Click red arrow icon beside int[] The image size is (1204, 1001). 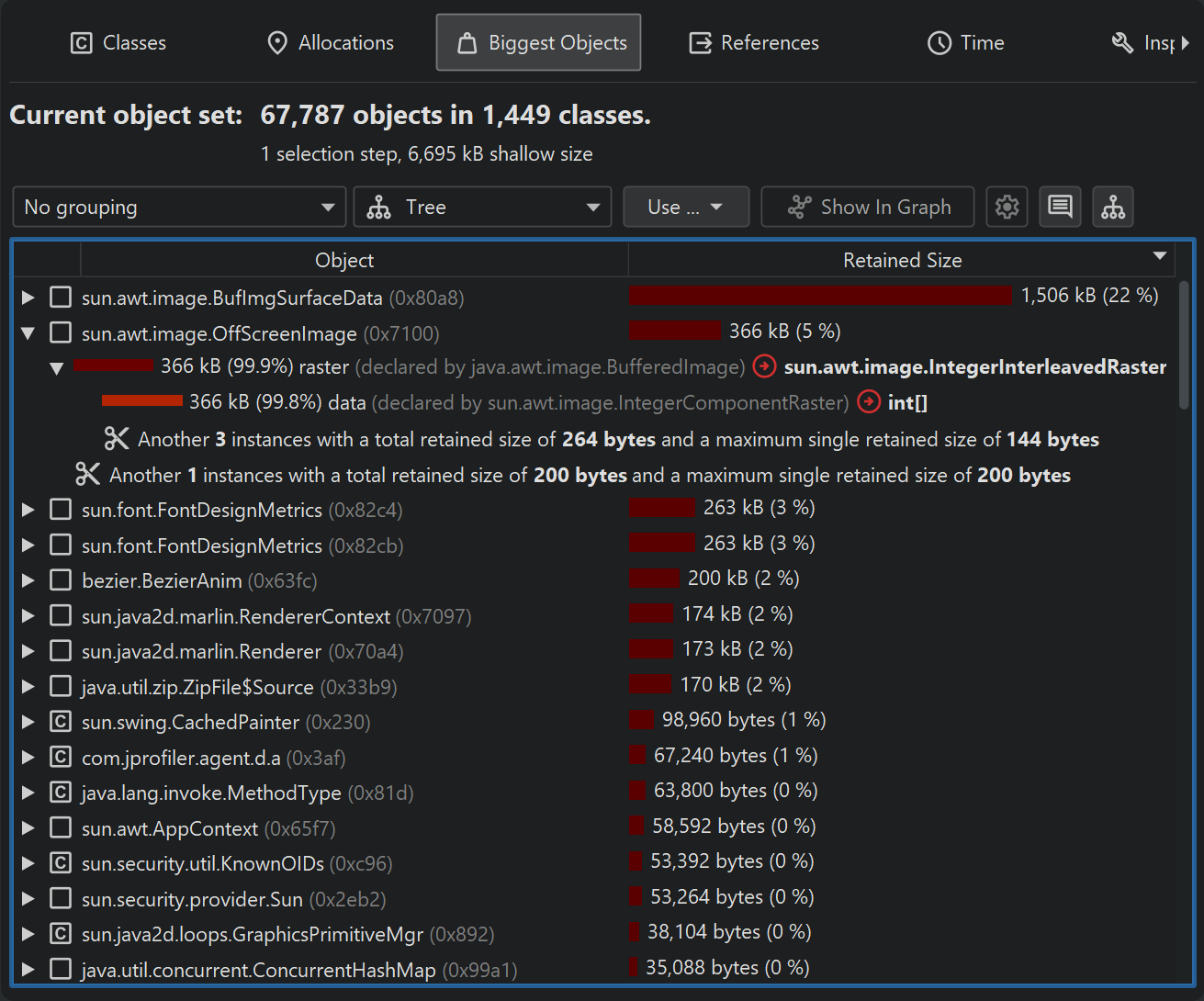click(868, 402)
